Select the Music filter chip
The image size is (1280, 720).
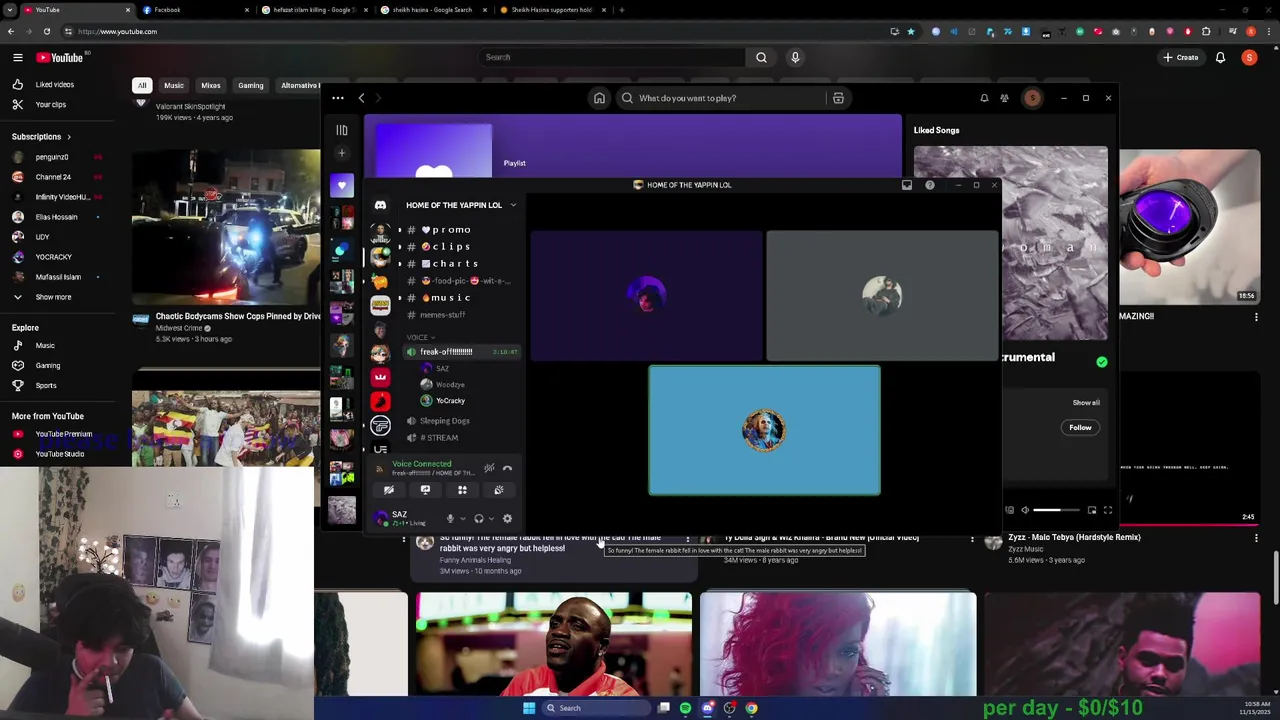click(174, 85)
